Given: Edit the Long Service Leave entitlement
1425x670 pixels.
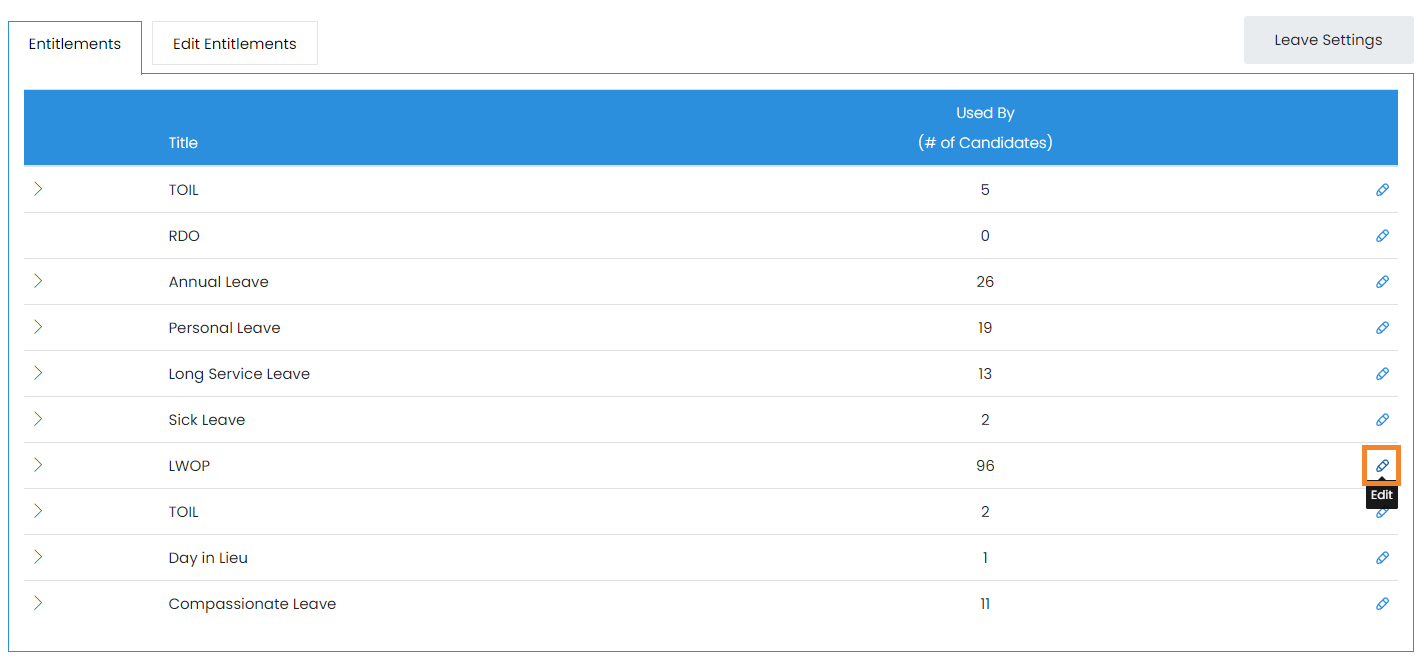Looking at the screenshot, I should click(1382, 374).
